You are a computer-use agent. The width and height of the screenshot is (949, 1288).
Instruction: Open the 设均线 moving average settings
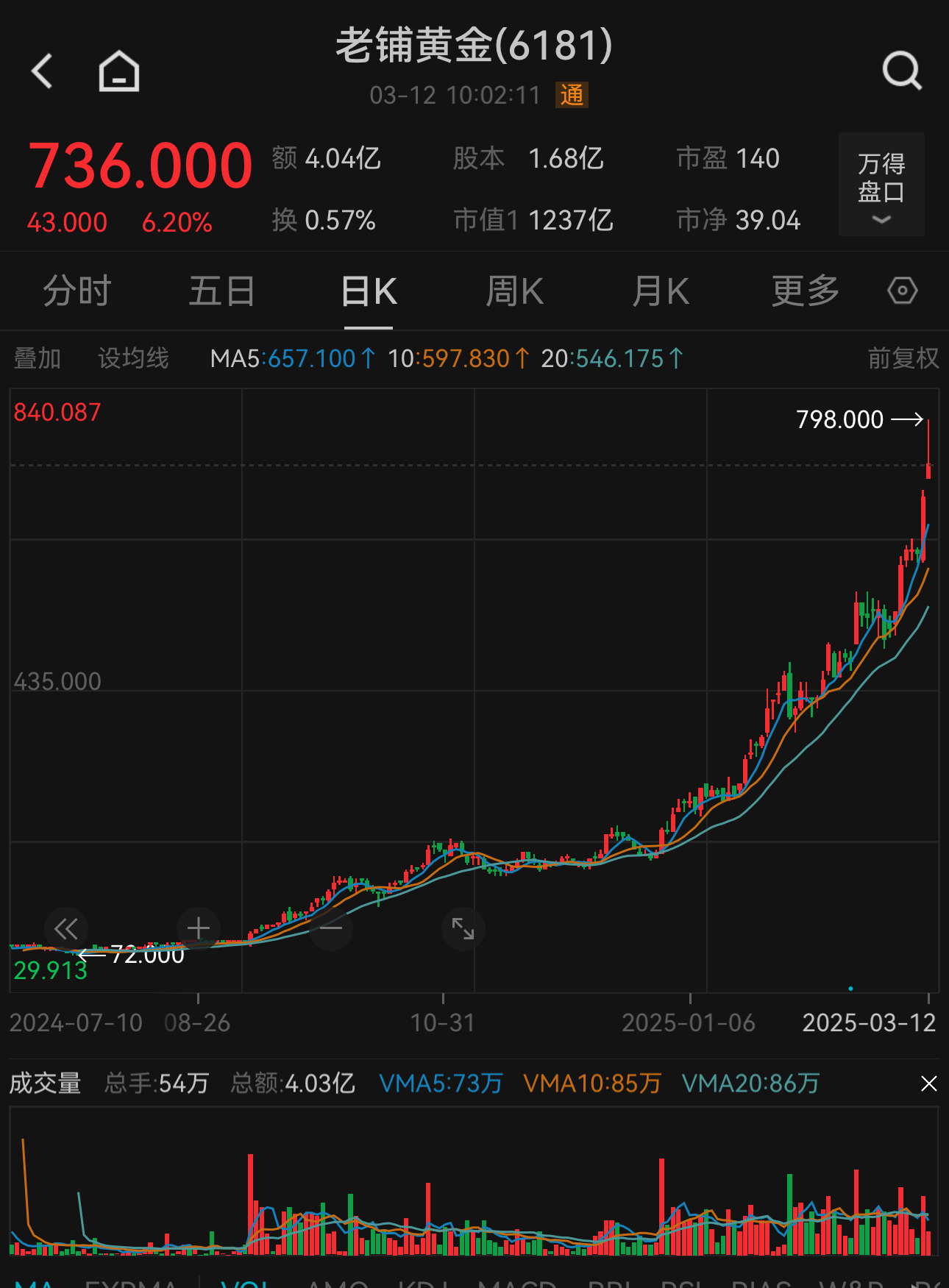pyautogui.click(x=133, y=358)
